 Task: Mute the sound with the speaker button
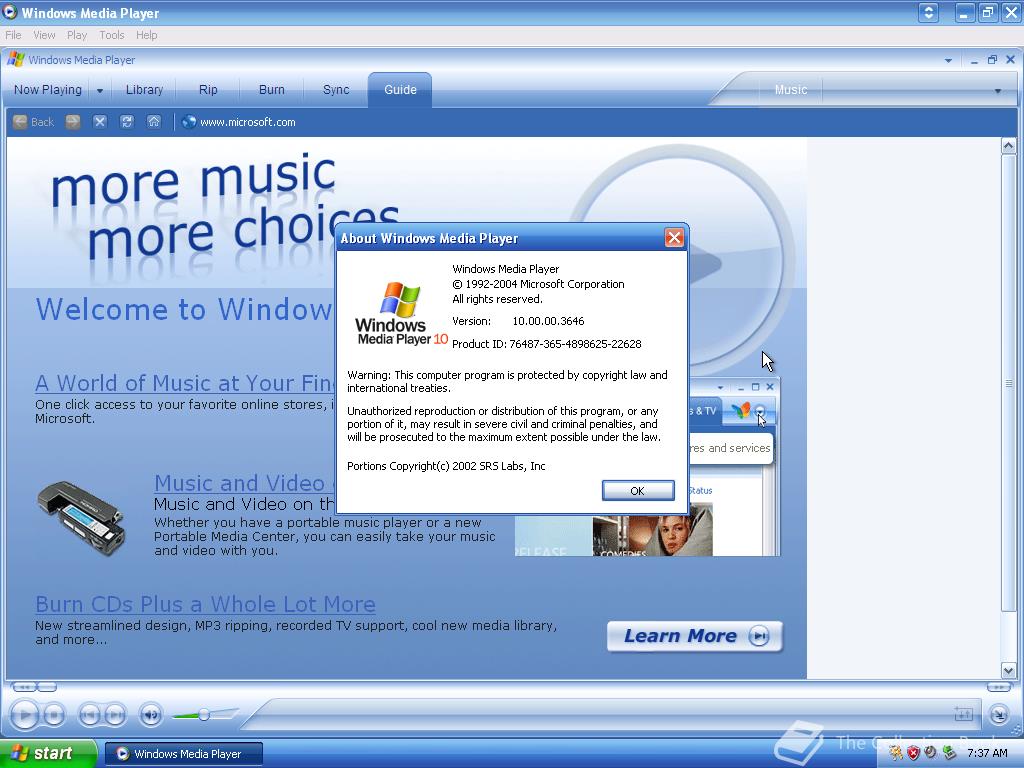pos(151,715)
